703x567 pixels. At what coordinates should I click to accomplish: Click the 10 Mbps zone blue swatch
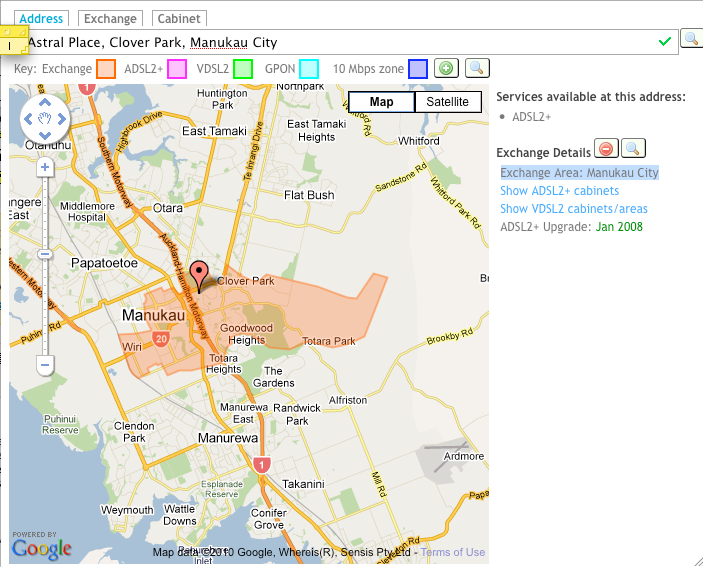[418, 69]
